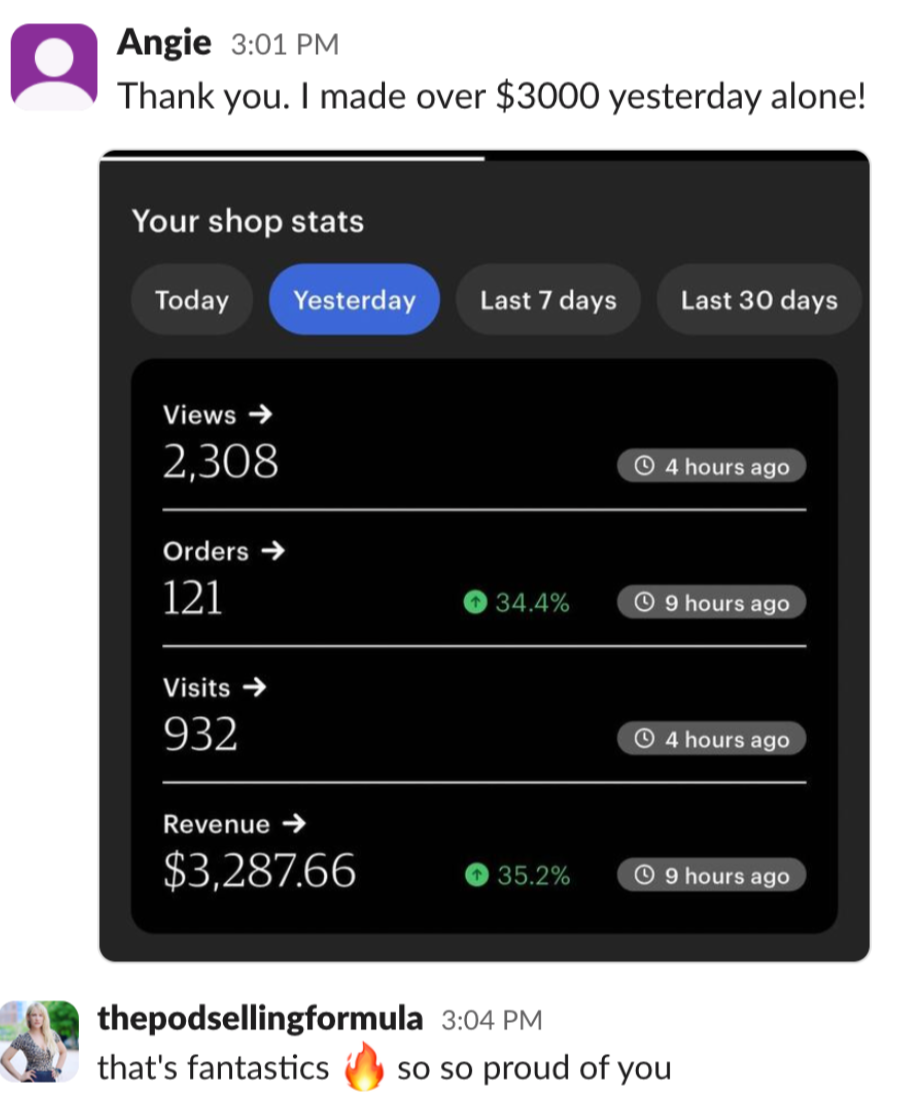Click Angie's purple avatar icon
The image size is (908, 1097).
(x=54, y=66)
